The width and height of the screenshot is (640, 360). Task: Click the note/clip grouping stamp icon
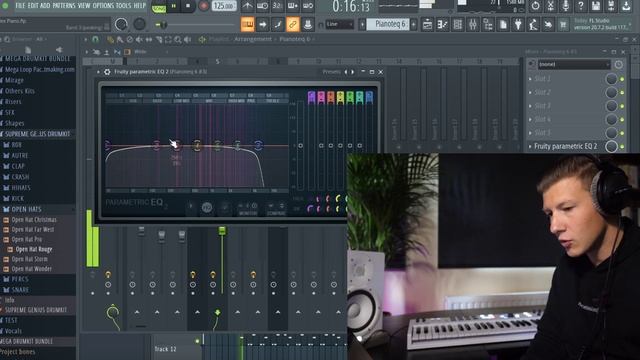click(308, 24)
